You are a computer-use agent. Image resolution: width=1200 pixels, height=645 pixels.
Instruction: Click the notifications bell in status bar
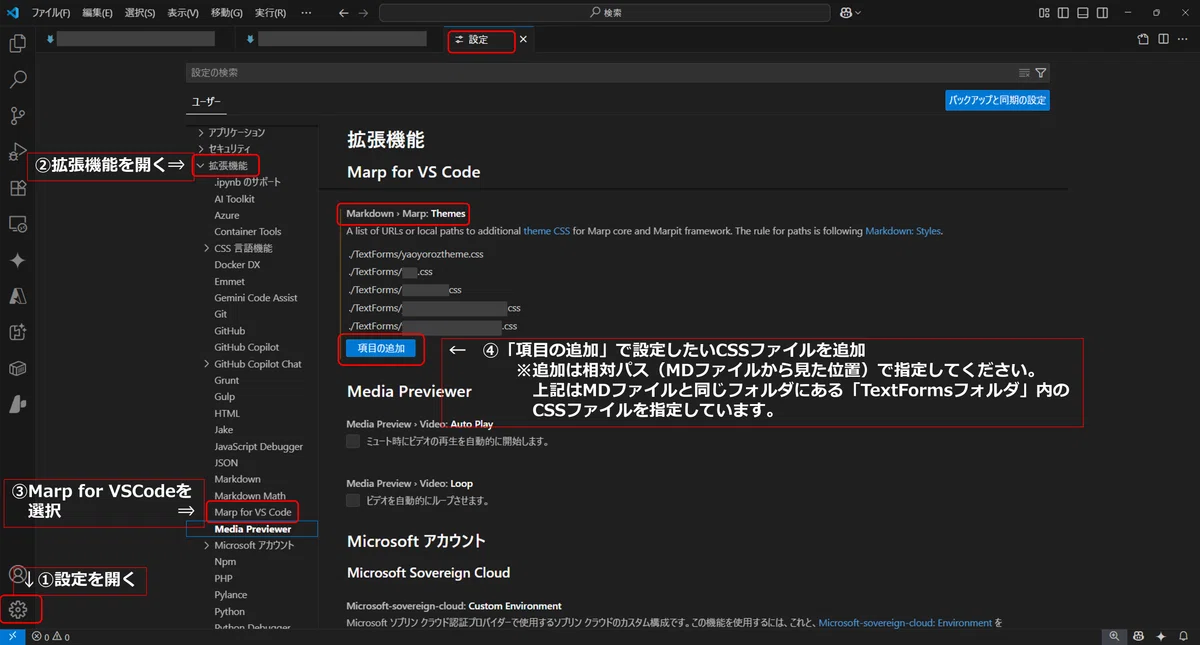1185,636
